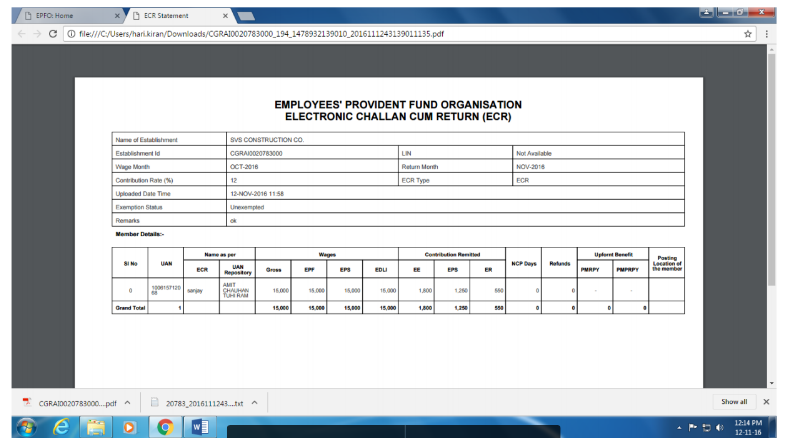
Task: Open the downloaded CGRAI0020783000 PDF file
Action: [68, 402]
